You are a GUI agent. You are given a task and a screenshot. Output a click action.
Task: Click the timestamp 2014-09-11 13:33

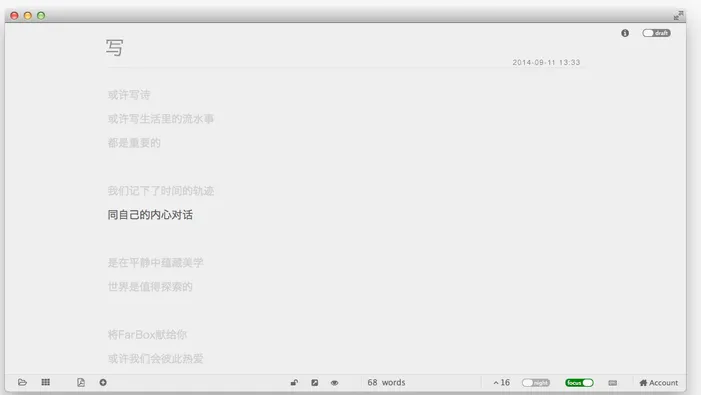(x=546, y=63)
